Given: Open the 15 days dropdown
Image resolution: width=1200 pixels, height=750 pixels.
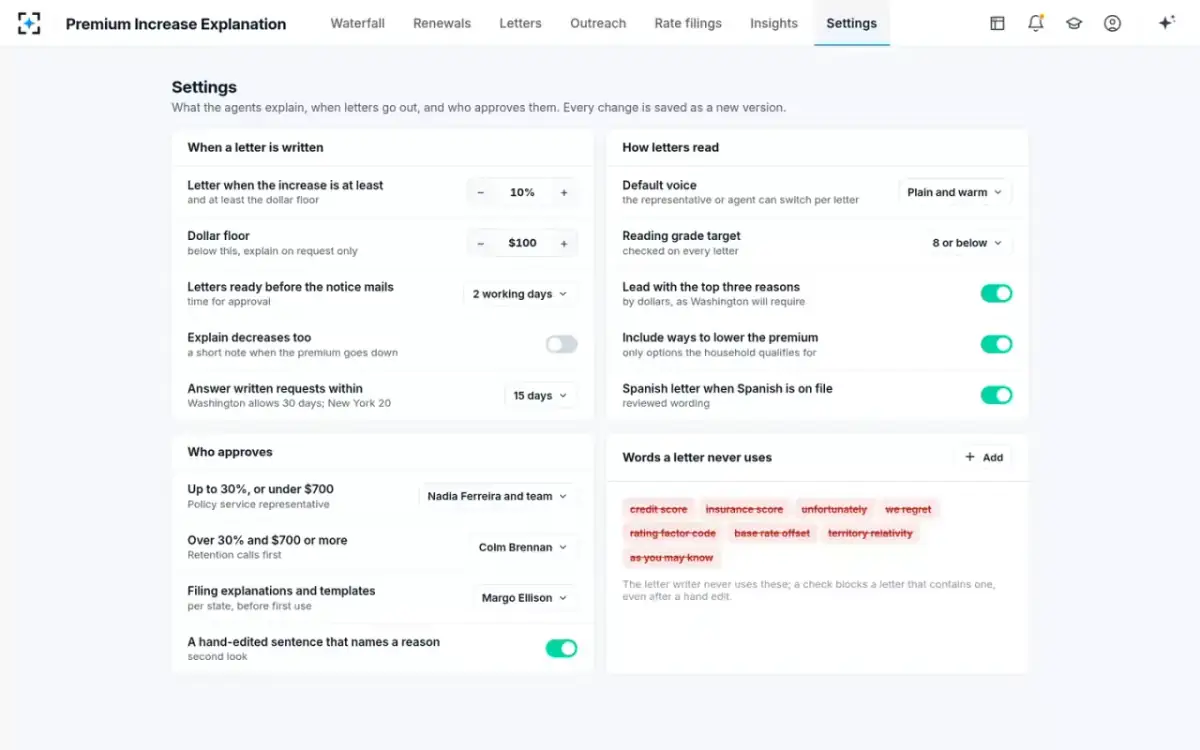Looking at the screenshot, I should pos(540,395).
